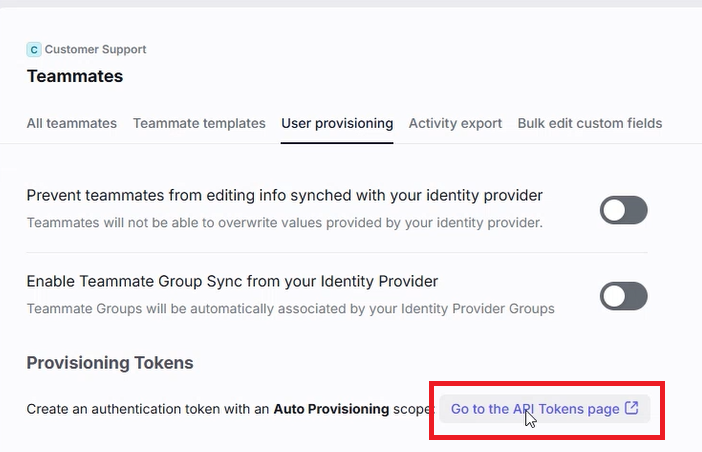The width and height of the screenshot is (702, 452).
Task: Go to the Activity export tab
Action: pos(455,123)
